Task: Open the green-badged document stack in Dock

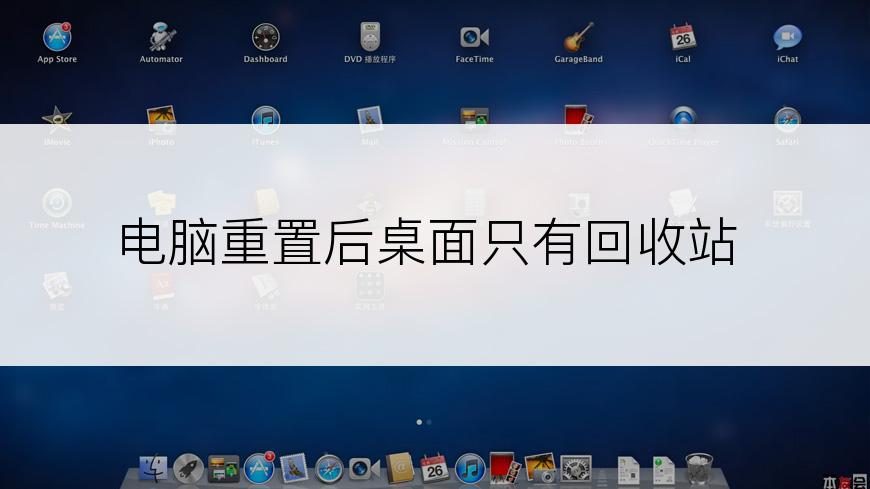Action: click(x=663, y=470)
